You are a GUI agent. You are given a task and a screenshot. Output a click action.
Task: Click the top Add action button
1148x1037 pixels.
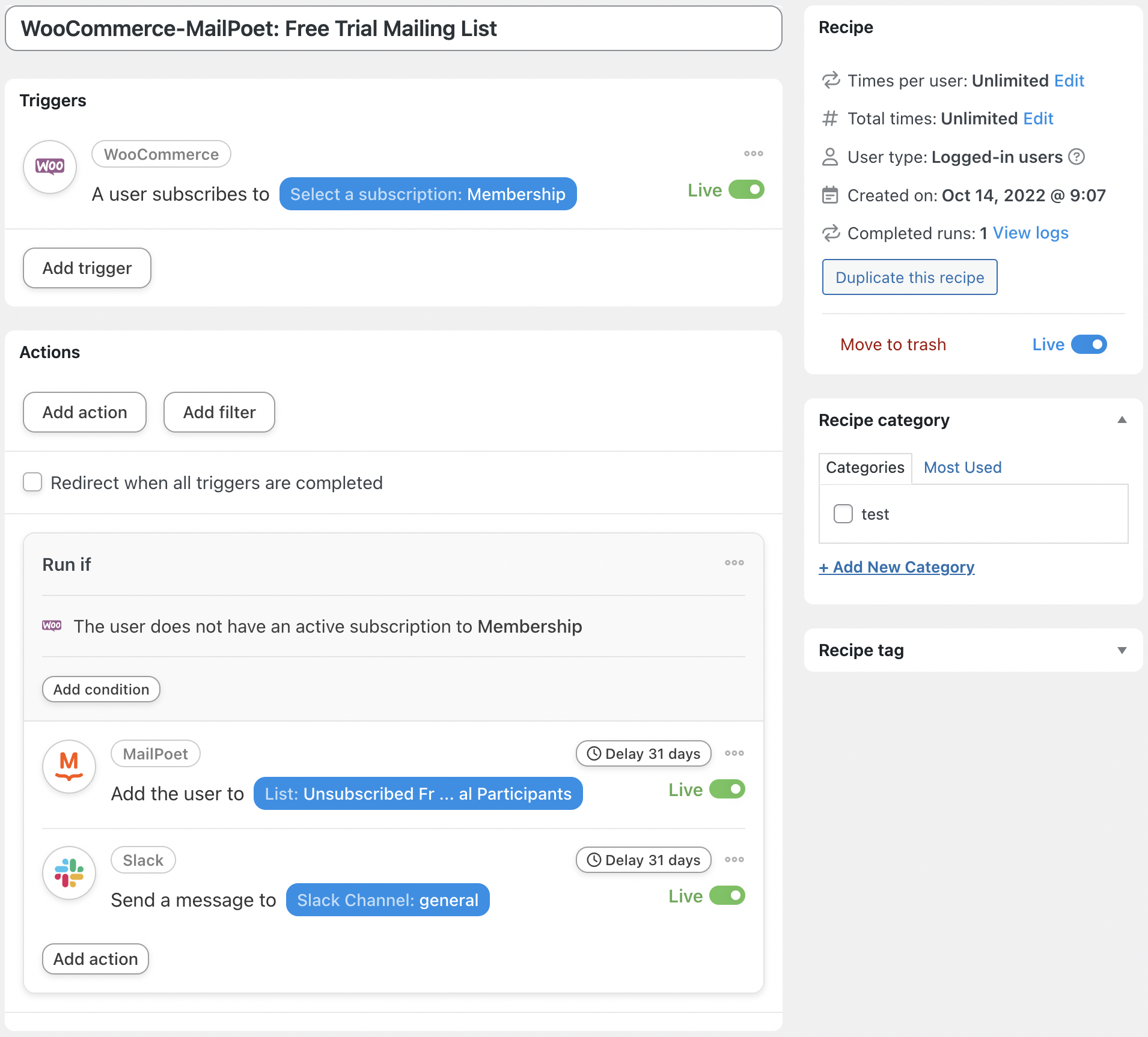(x=85, y=412)
